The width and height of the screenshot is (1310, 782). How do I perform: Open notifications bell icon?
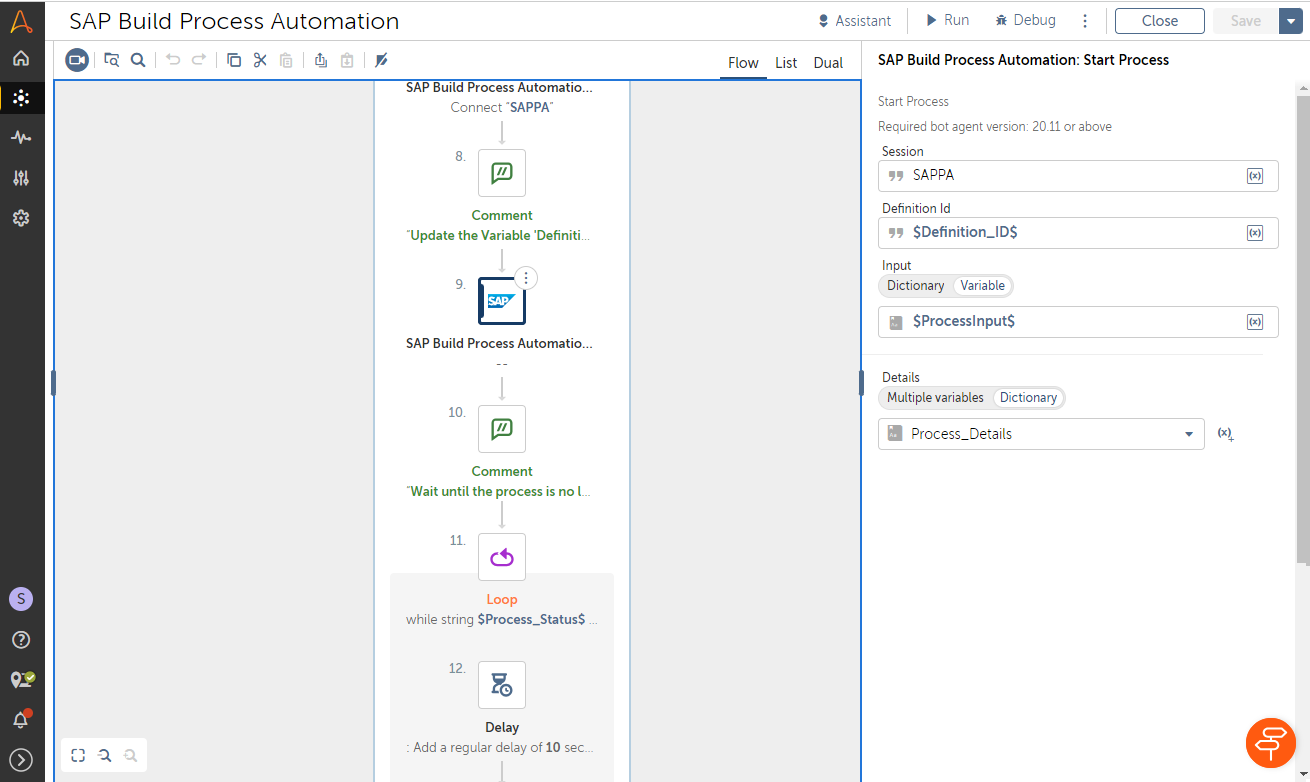coord(21,719)
